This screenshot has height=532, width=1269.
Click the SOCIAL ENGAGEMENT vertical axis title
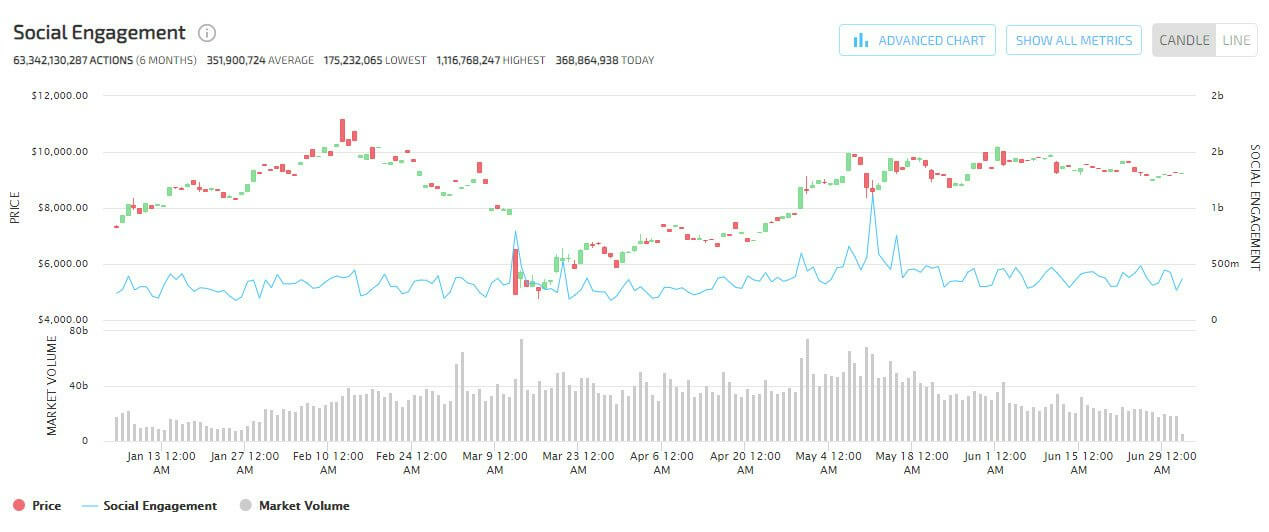[x=1255, y=208]
